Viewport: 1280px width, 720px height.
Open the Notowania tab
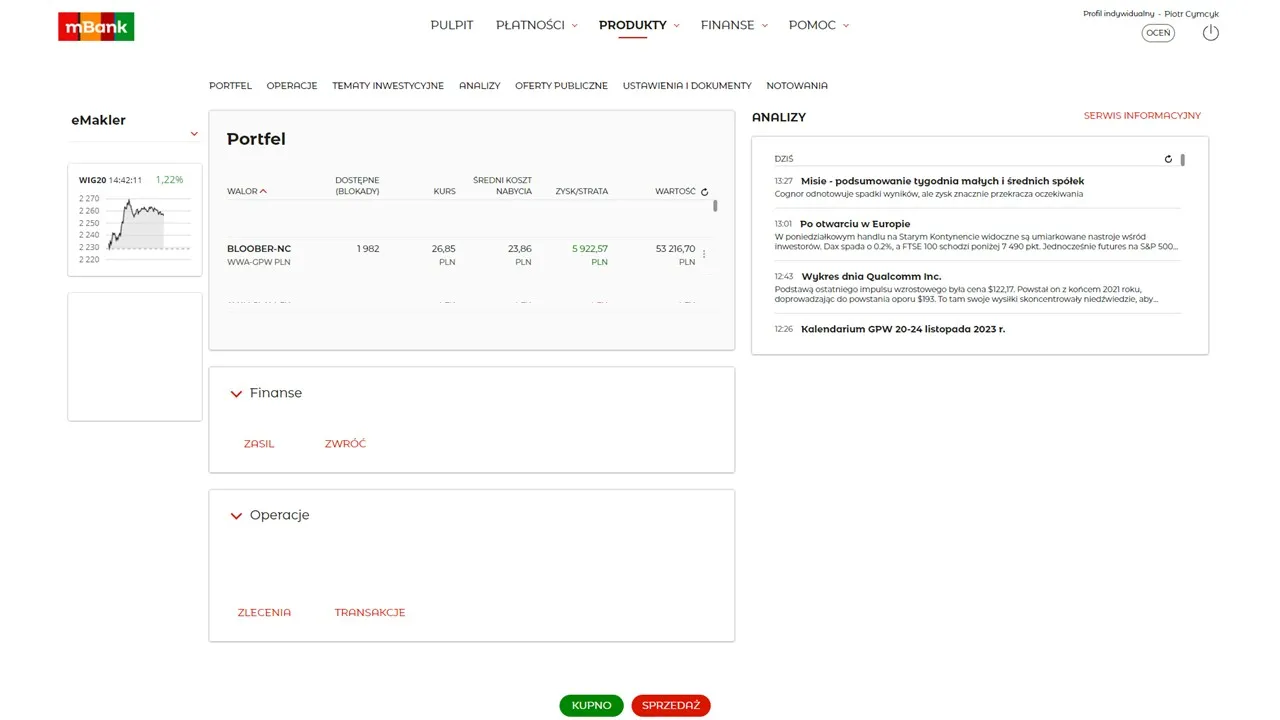coord(797,86)
